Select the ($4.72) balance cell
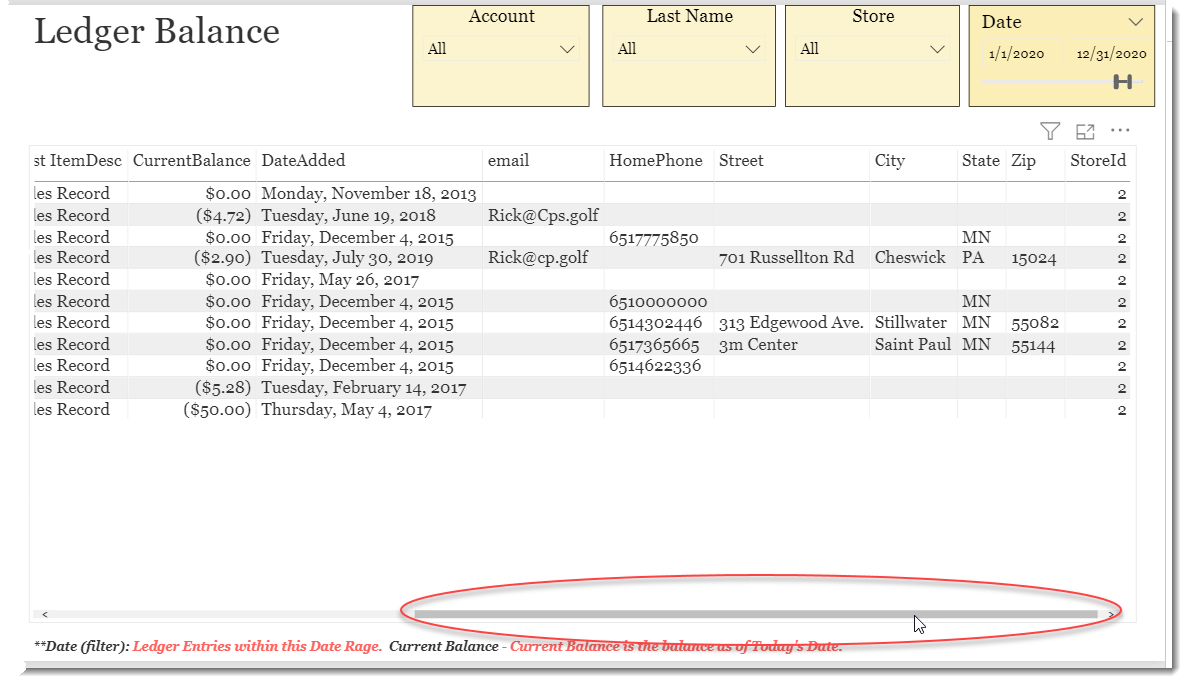The image size is (1187, 683). tap(223, 216)
